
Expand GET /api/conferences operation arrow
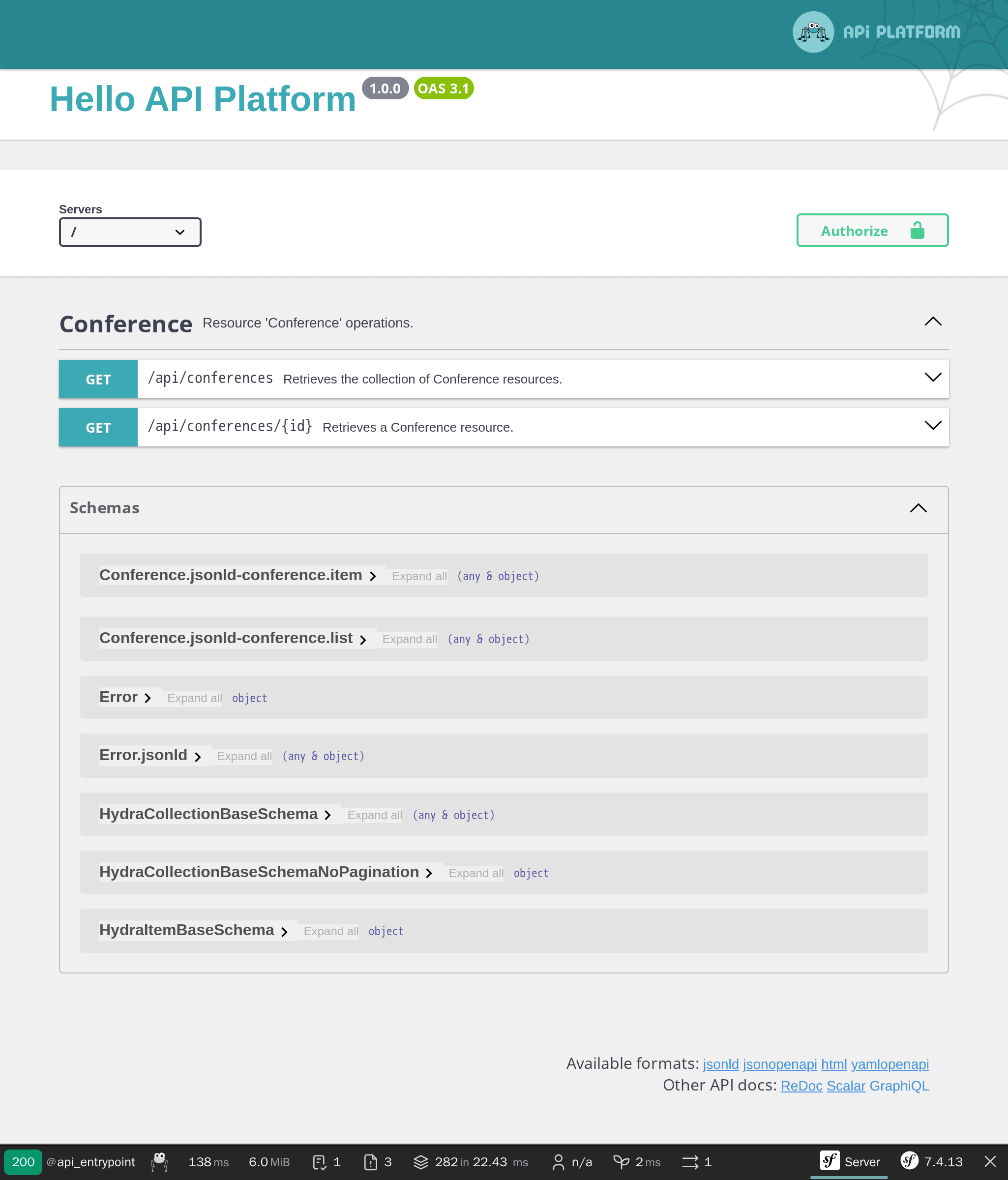932,378
